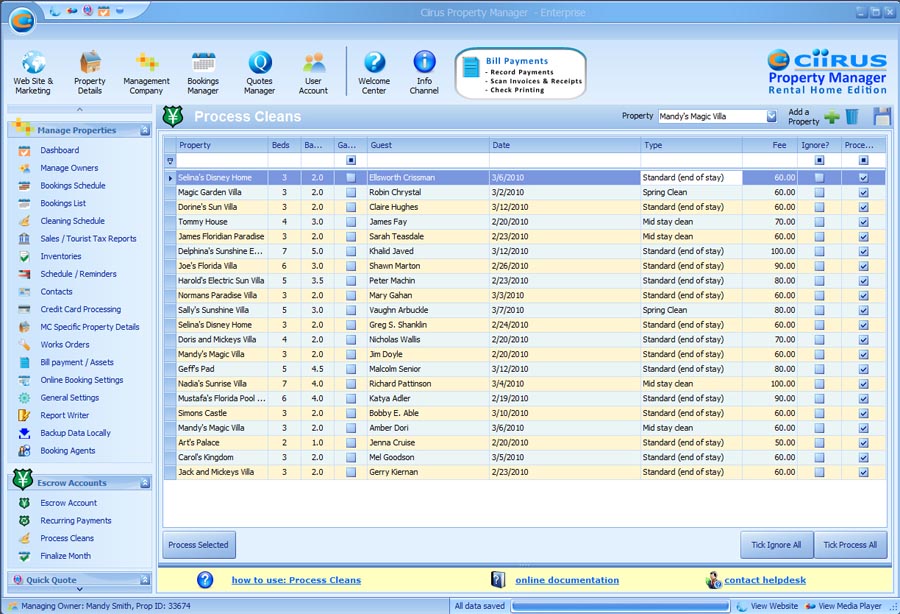
Task: Click the Booking Agents icon
Action: click(x=24, y=451)
